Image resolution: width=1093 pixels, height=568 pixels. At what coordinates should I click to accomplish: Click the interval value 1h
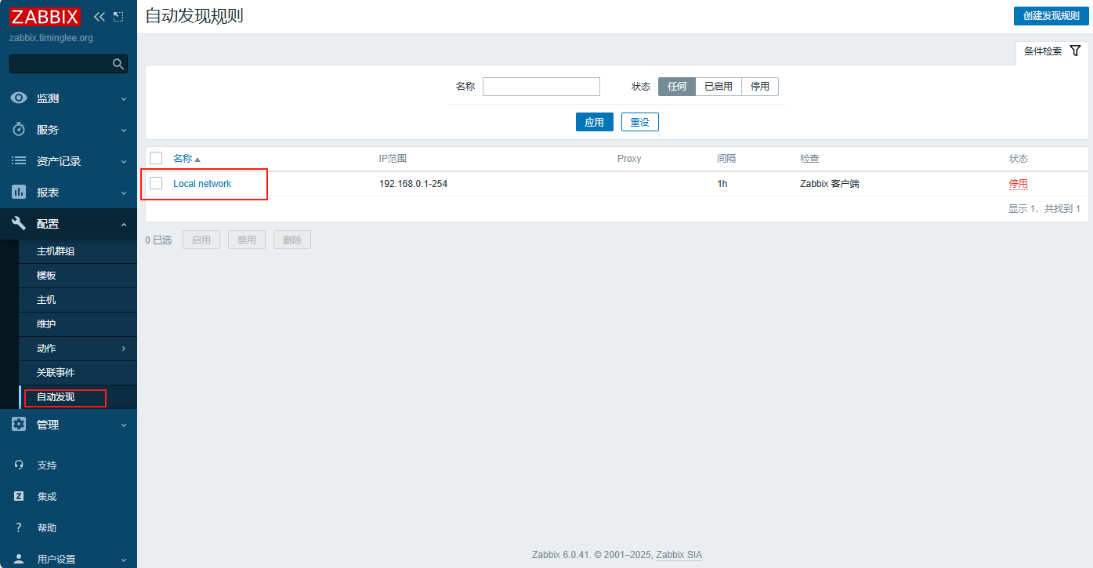pos(722,183)
